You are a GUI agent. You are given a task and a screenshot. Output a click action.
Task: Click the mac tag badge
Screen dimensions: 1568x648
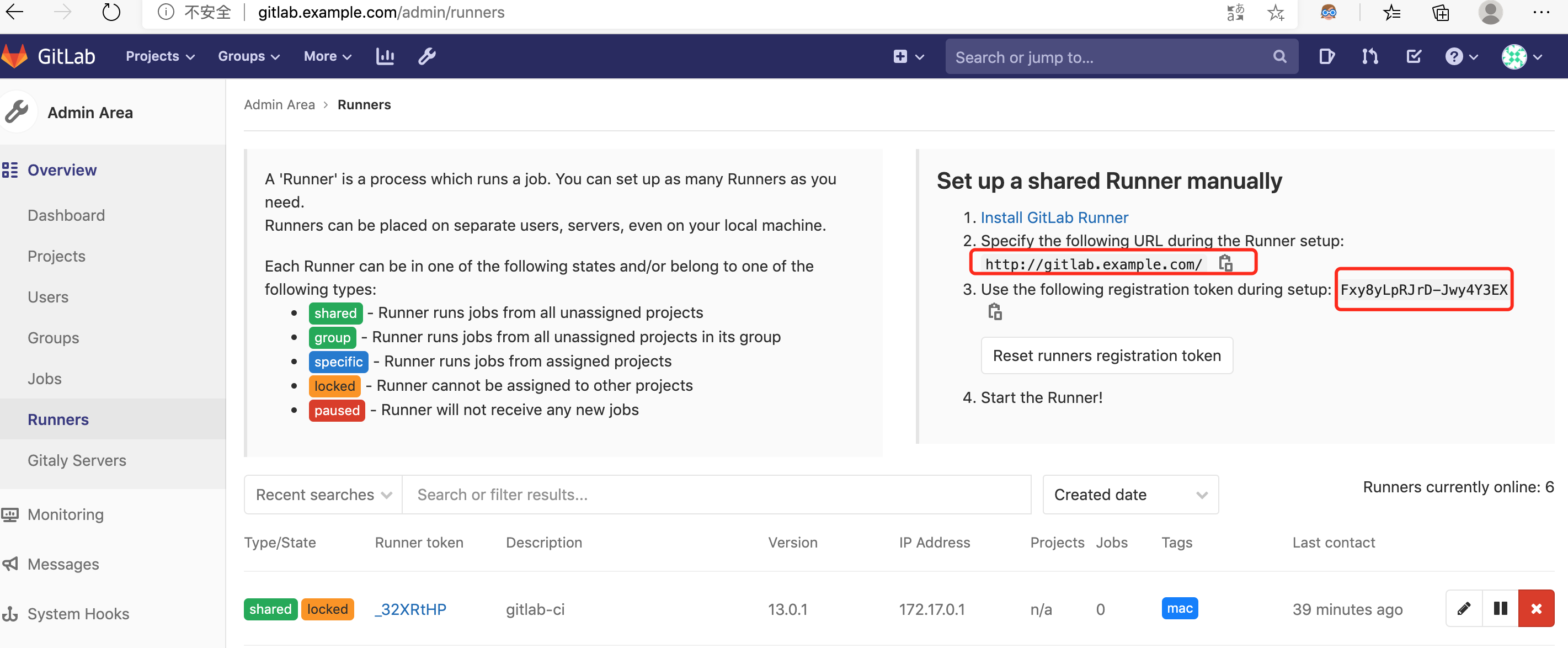coord(1180,608)
